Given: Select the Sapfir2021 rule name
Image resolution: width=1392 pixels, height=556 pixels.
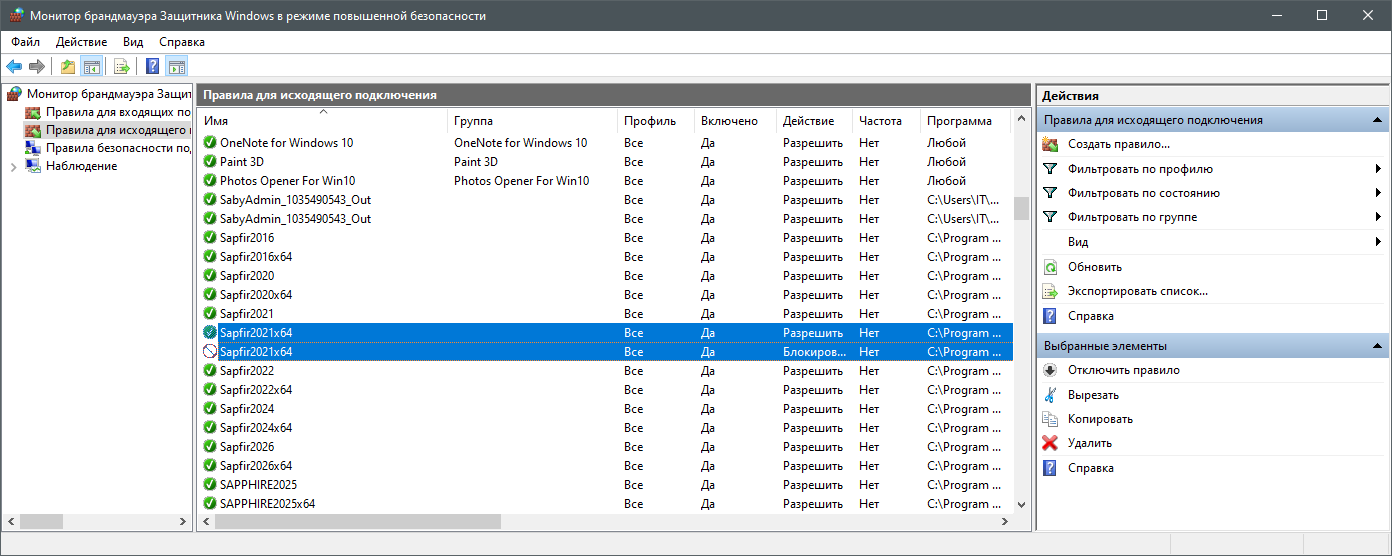Looking at the screenshot, I should [x=247, y=314].
